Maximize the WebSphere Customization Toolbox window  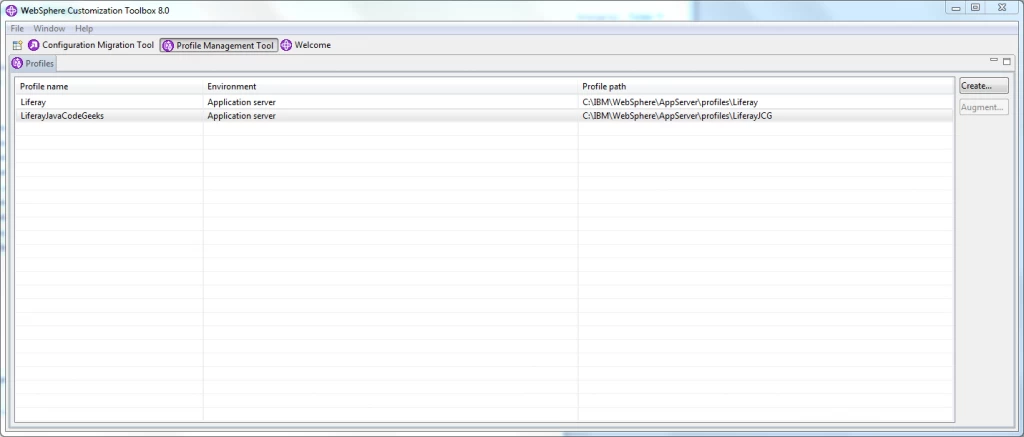(x=975, y=8)
